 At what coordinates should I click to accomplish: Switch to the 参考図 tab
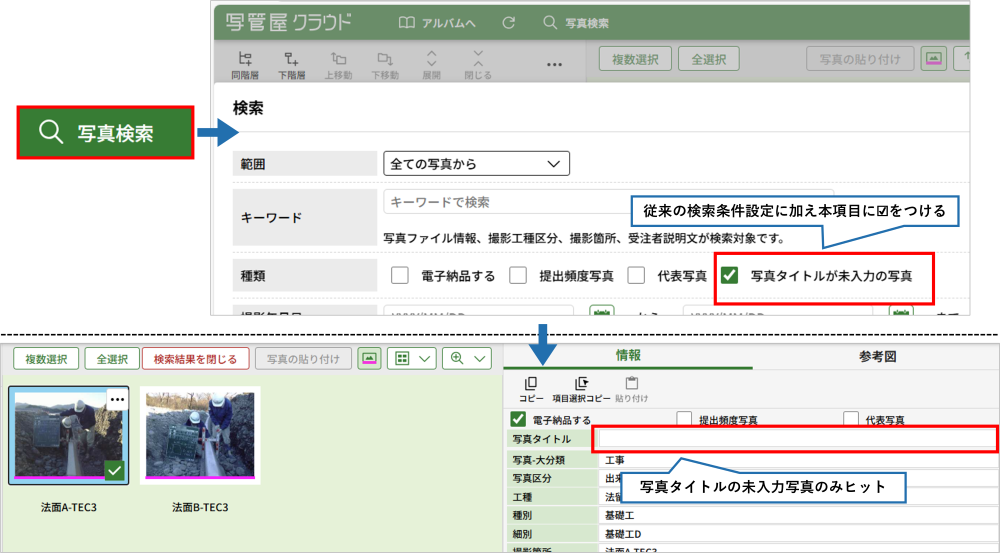875,356
